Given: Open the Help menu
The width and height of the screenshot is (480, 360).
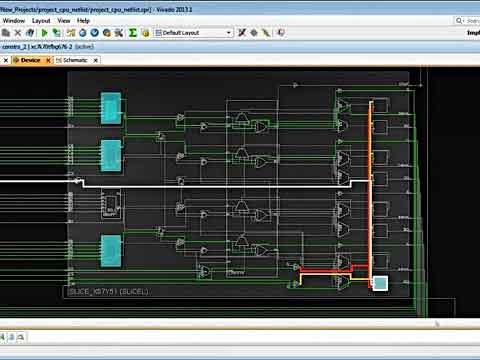Looking at the screenshot, I should (83, 21).
